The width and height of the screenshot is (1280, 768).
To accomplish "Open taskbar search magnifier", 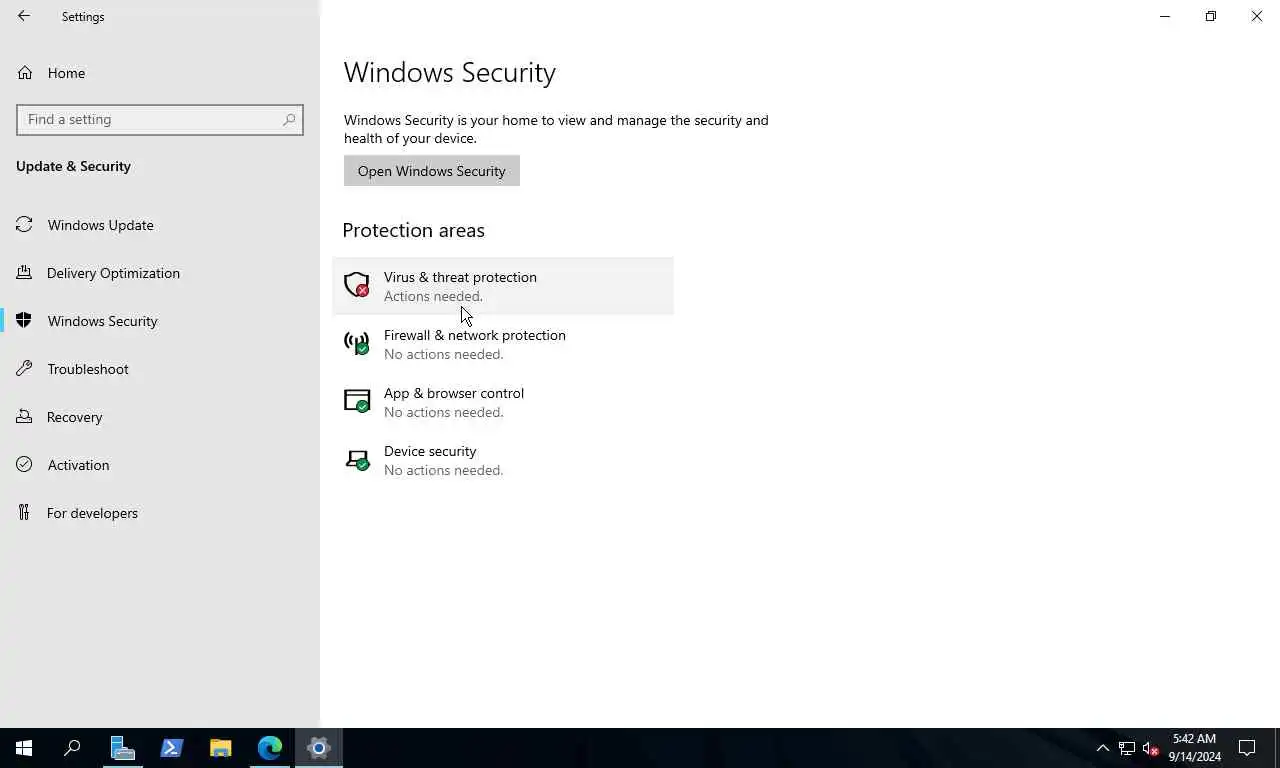I will [72, 748].
